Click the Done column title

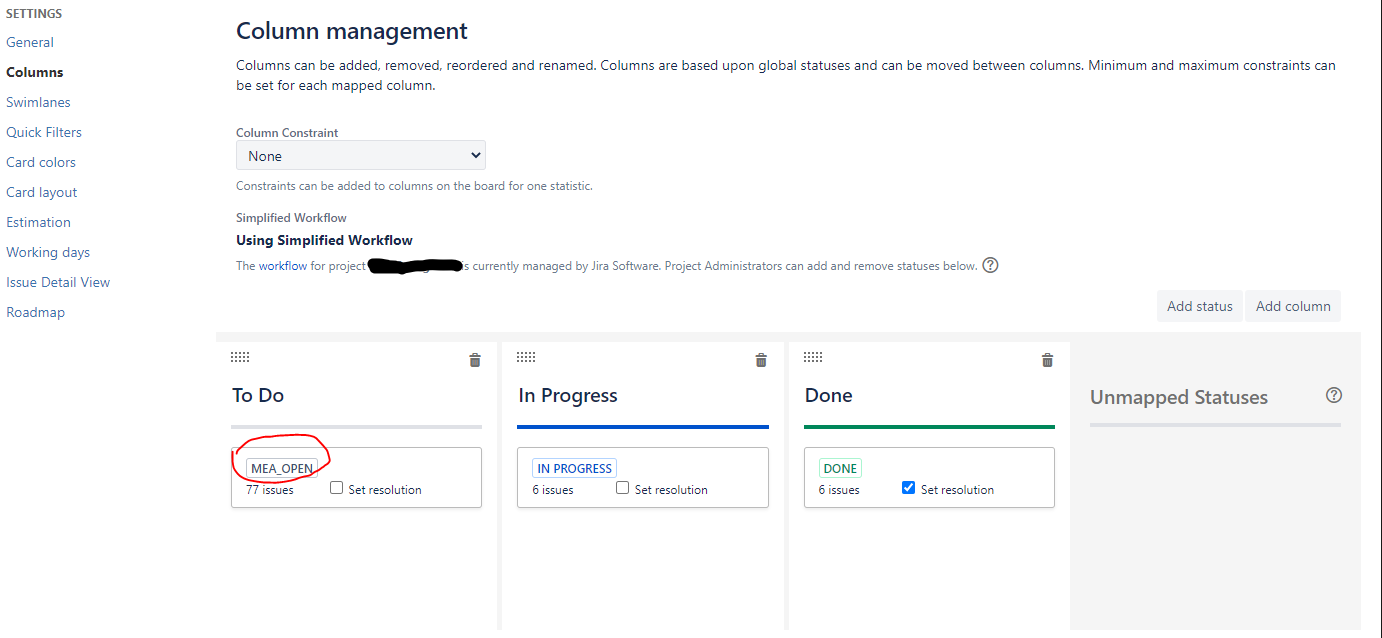pos(829,395)
